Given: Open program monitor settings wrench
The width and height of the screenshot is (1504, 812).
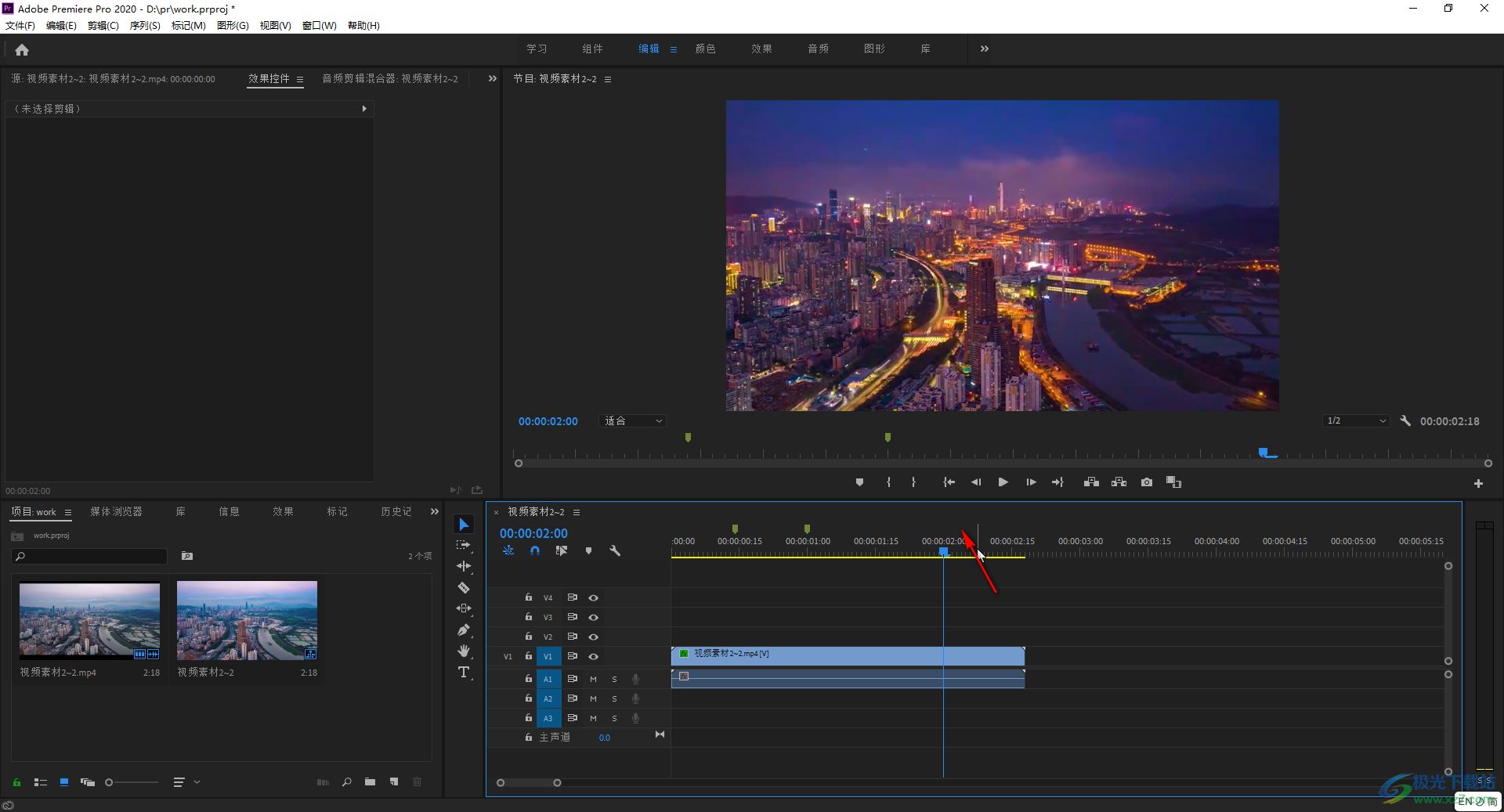Looking at the screenshot, I should click(1405, 421).
